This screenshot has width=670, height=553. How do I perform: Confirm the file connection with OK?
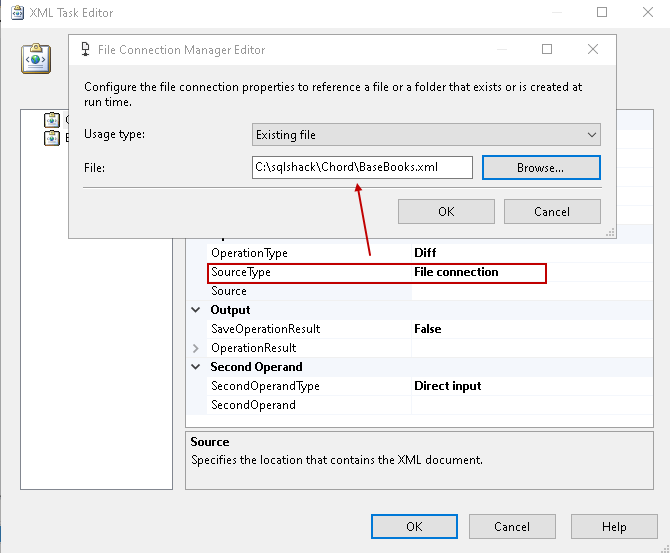tap(445, 211)
